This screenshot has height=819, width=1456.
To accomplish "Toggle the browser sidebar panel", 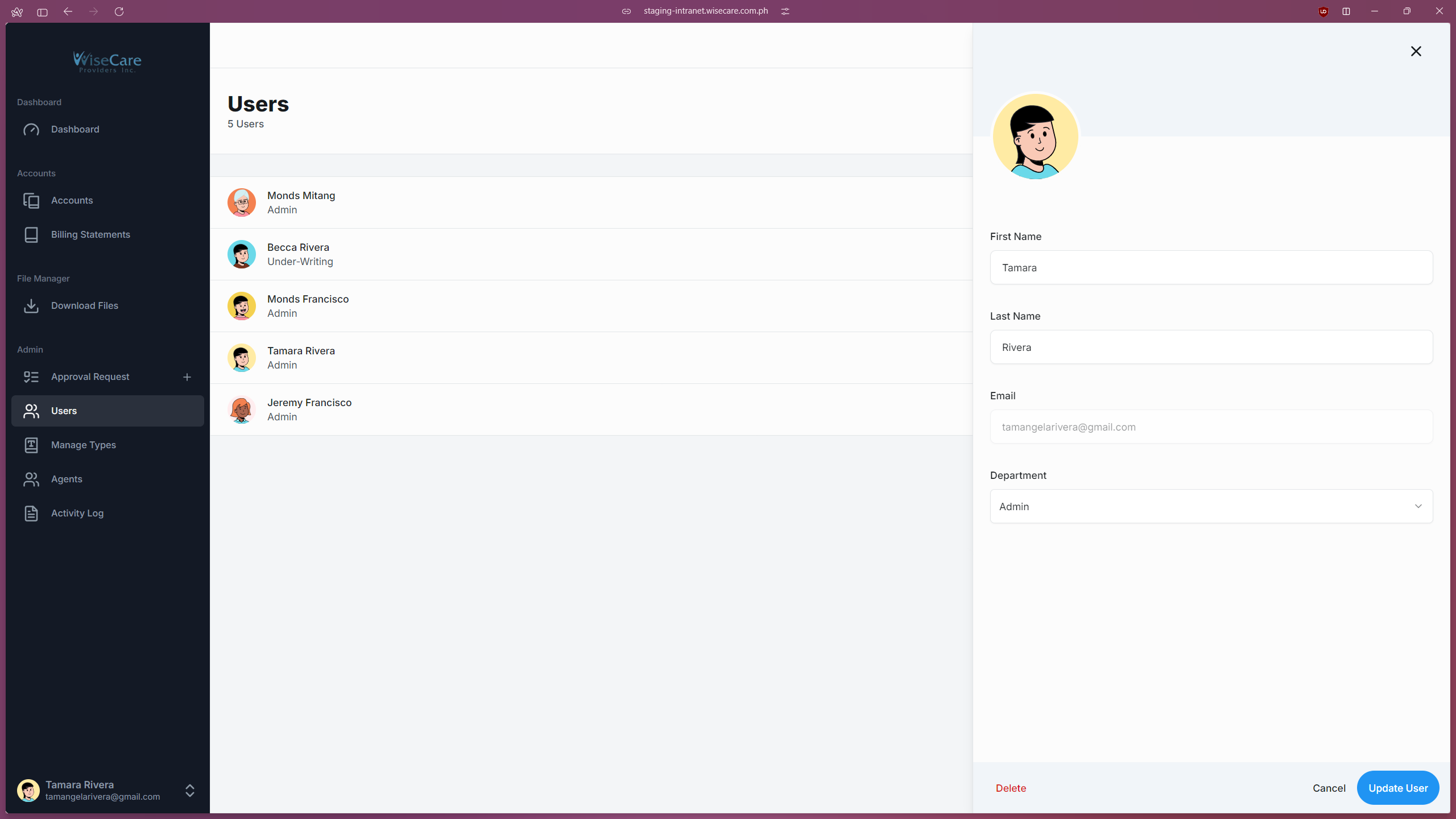I will 42,11.
